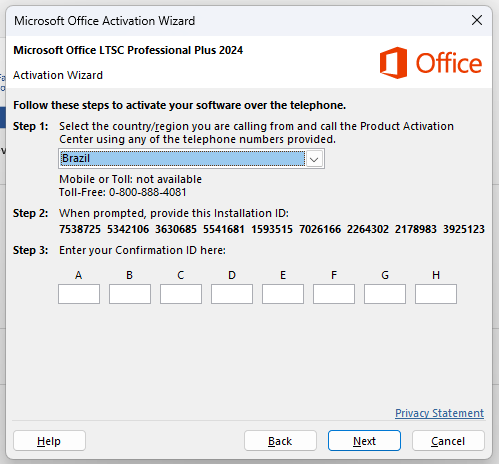Click the Microsoft Office Activation Wizard title bar
This screenshot has width=499, height=464.
[x=233, y=21]
